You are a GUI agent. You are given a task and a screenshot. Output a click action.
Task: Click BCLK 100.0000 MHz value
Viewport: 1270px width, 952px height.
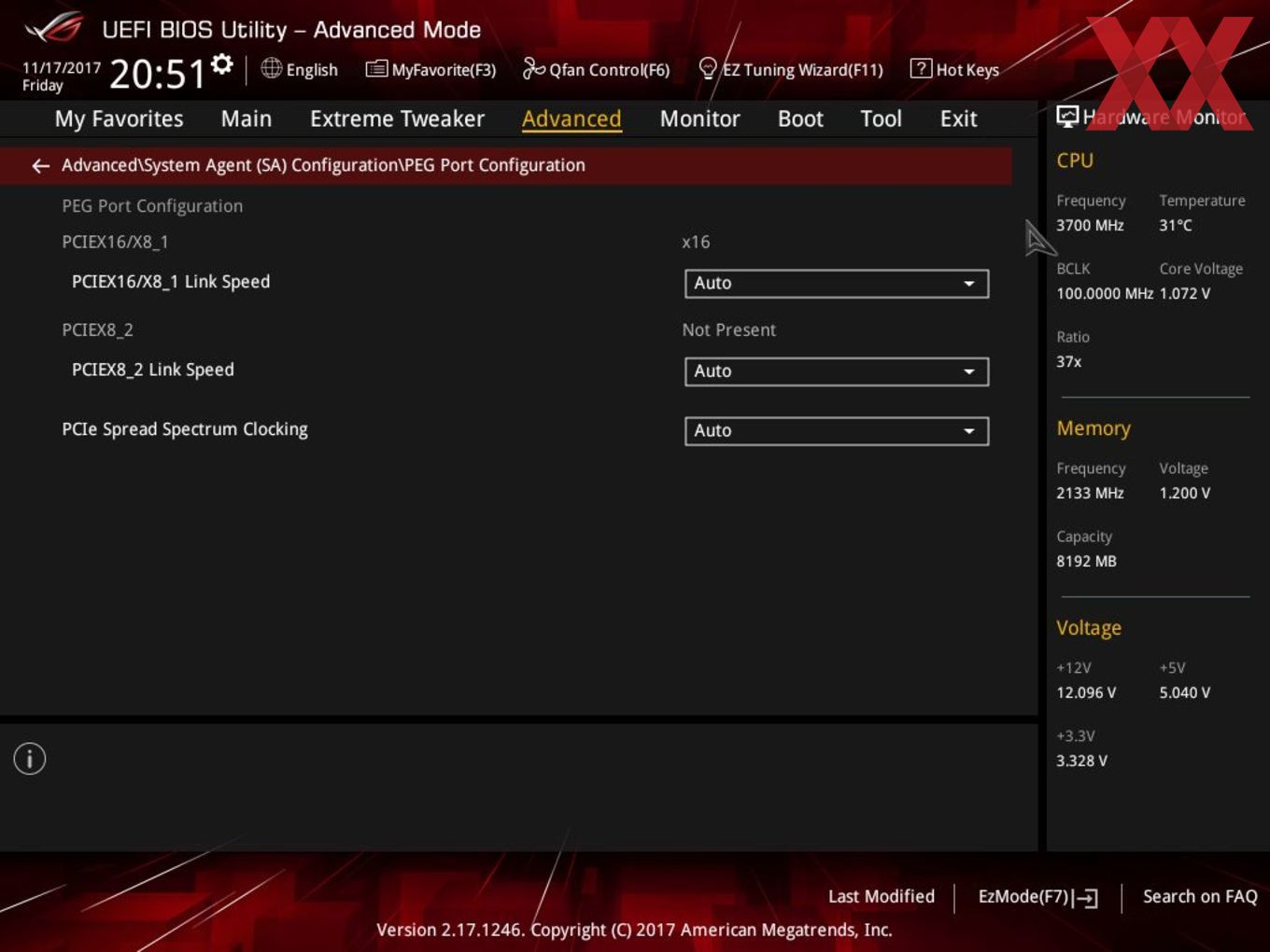click(x=1105, y=293)
